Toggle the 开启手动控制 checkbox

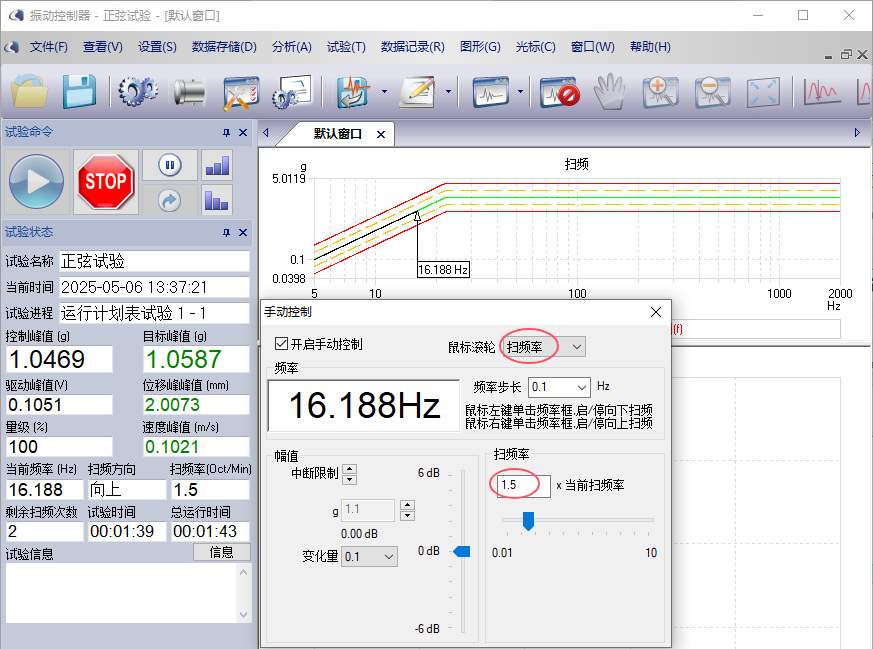tap(281, 344)
